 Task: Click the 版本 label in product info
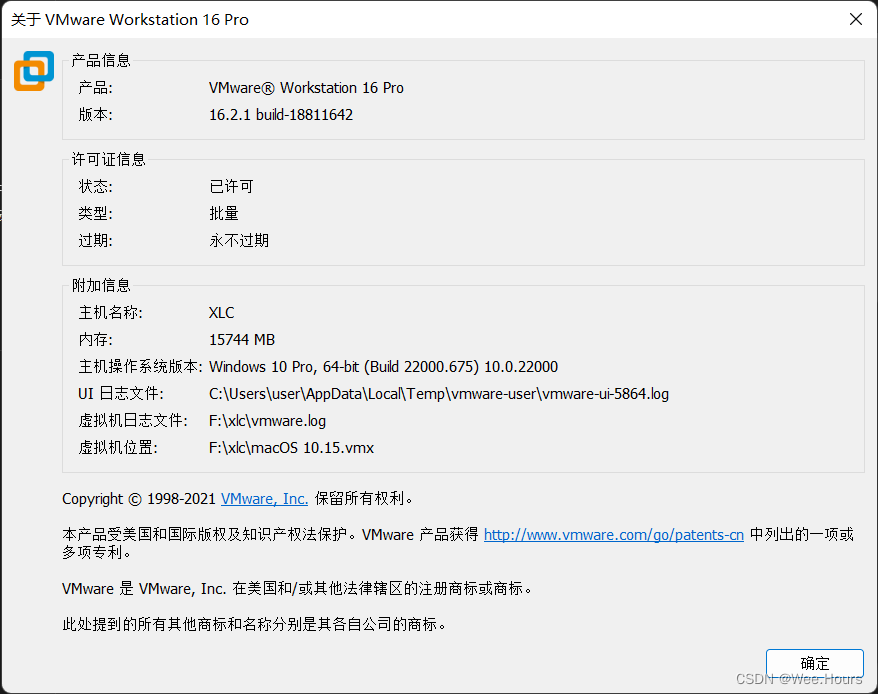[x=96, y=115]
